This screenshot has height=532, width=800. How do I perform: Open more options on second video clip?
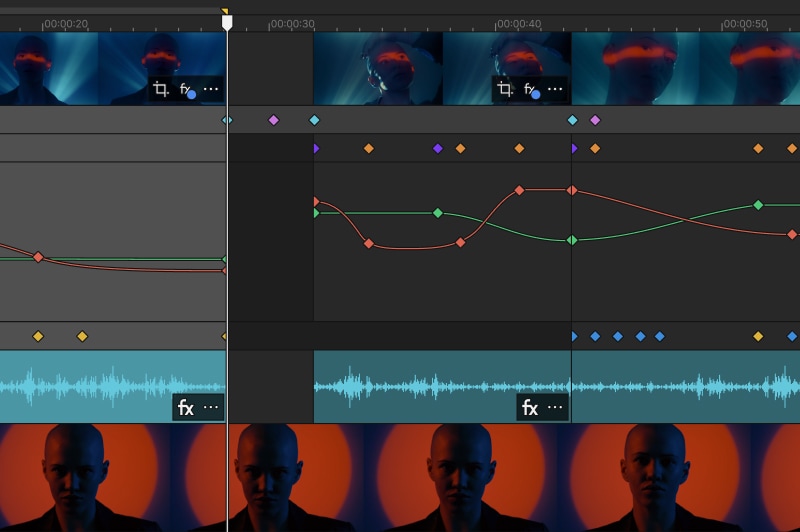point(554,90)
